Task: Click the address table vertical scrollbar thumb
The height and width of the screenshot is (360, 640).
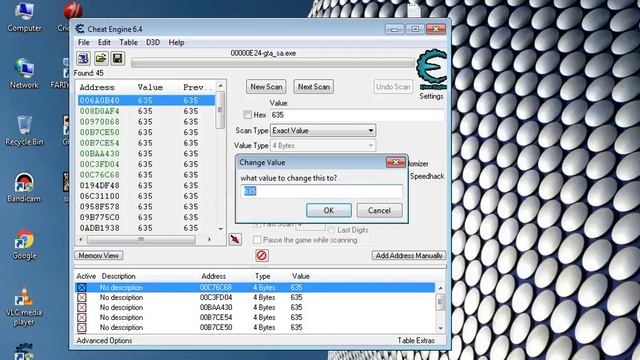Action: [440, 302]
